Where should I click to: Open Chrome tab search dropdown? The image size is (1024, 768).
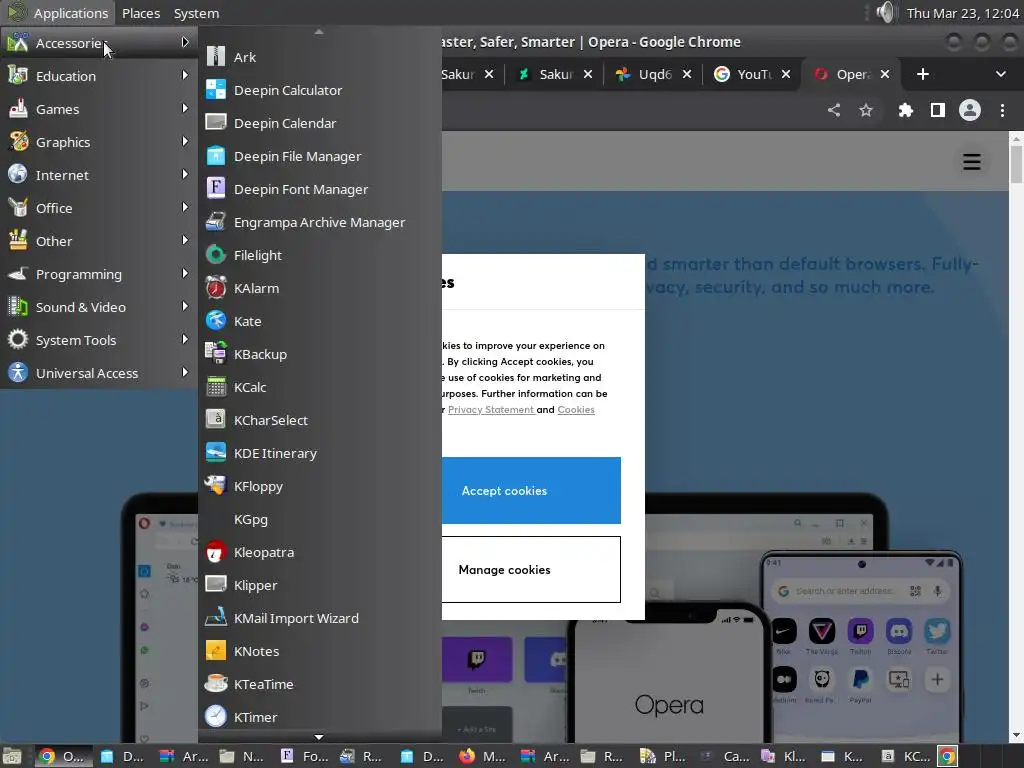coord(1000,74)
